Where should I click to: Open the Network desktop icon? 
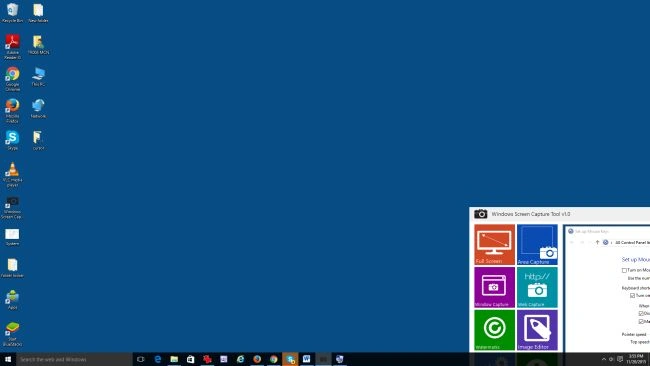coord(38,109)
